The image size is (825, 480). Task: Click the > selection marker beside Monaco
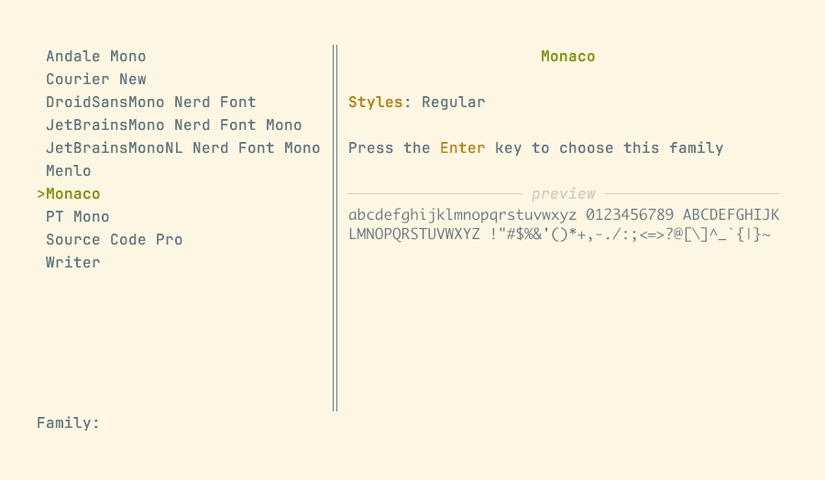coord(41,194)
